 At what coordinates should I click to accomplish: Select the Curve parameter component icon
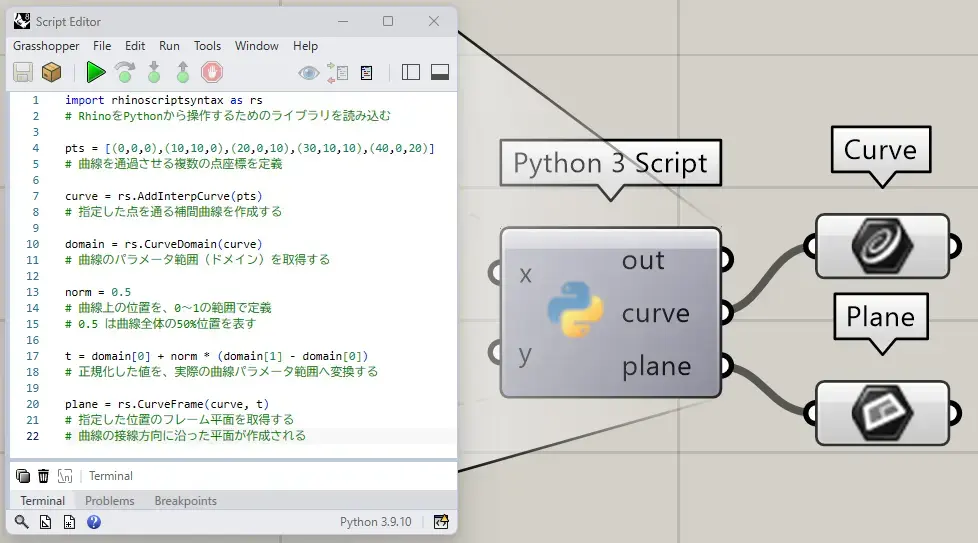pos(883,246)
